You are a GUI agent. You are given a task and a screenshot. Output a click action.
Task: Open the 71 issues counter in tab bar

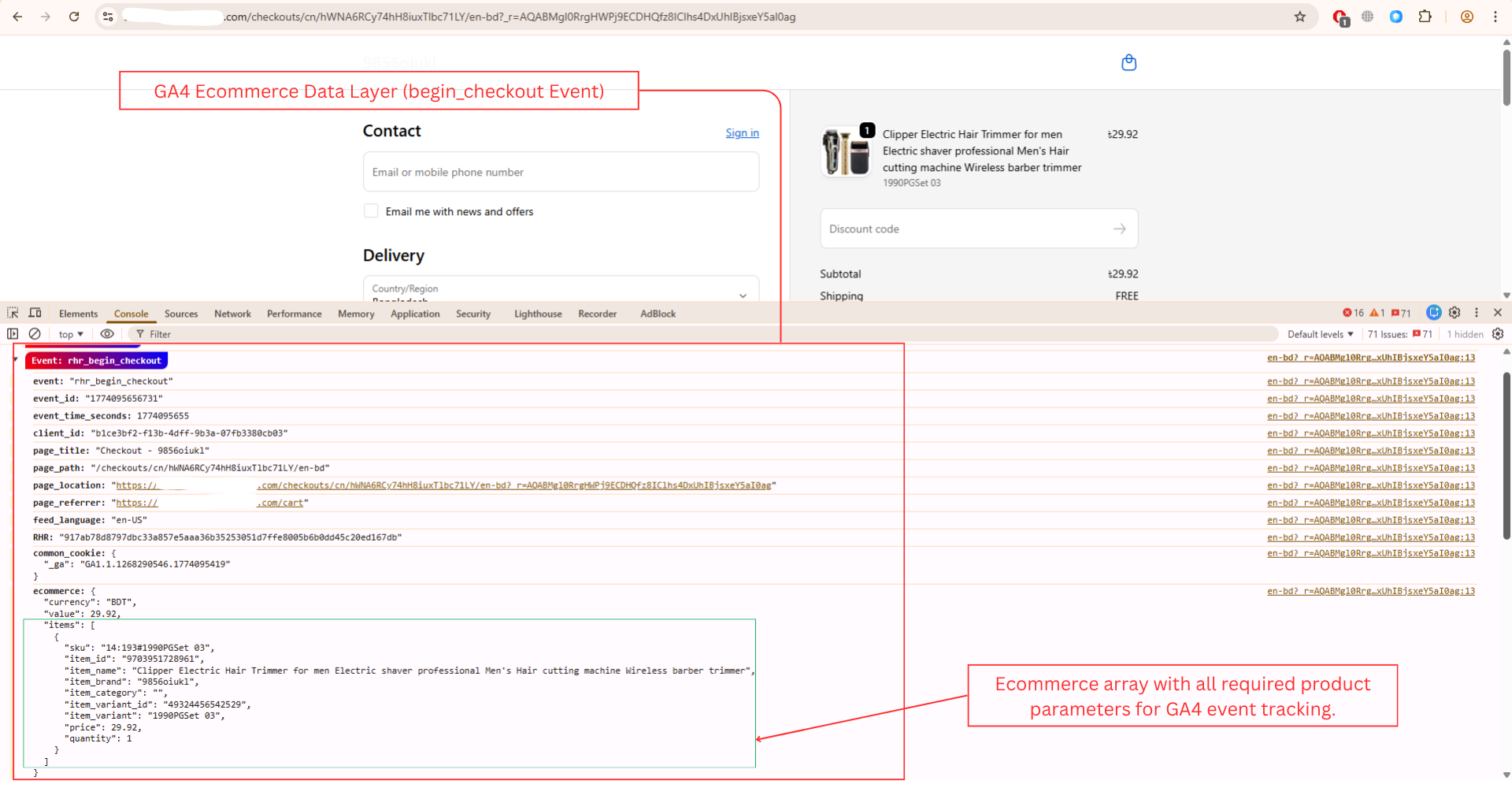click(x=1401, y=313)
